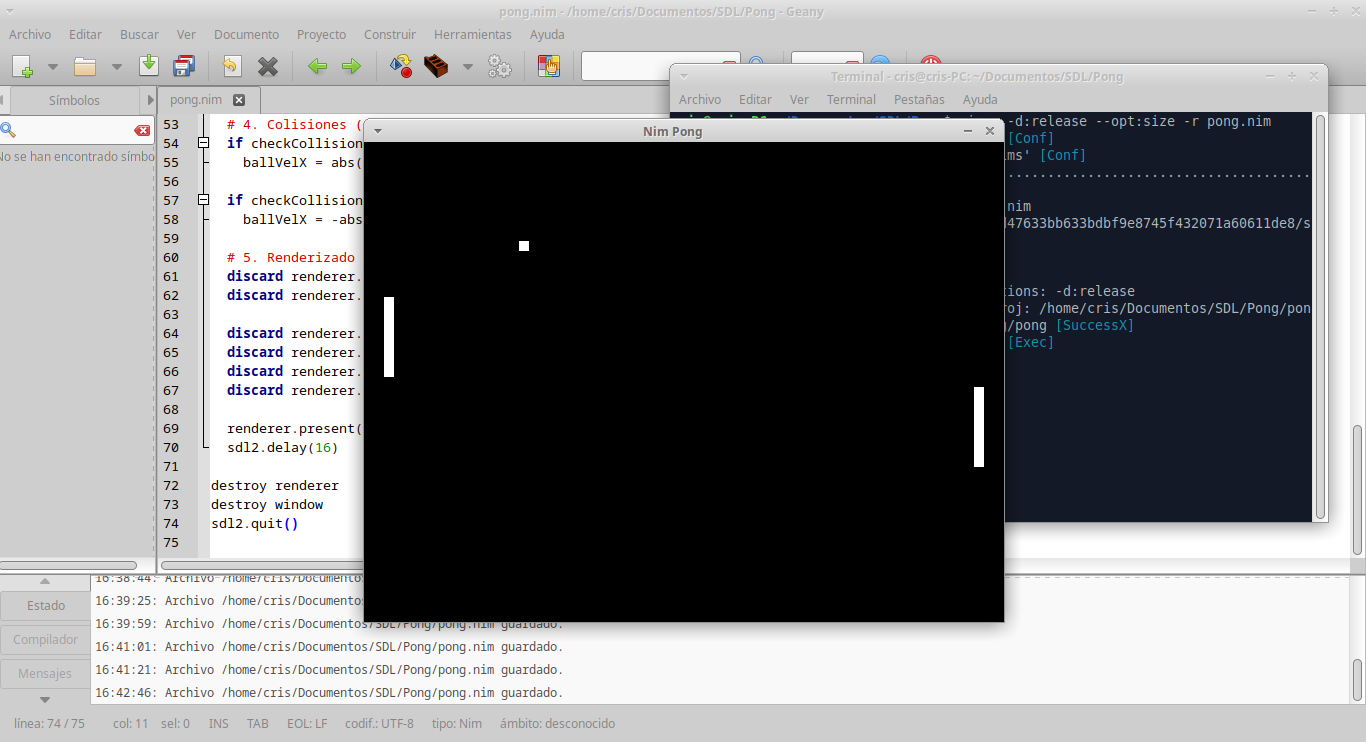1366x742 pixels.
Task: Open the Estado message tab
Action: [46, 606]
